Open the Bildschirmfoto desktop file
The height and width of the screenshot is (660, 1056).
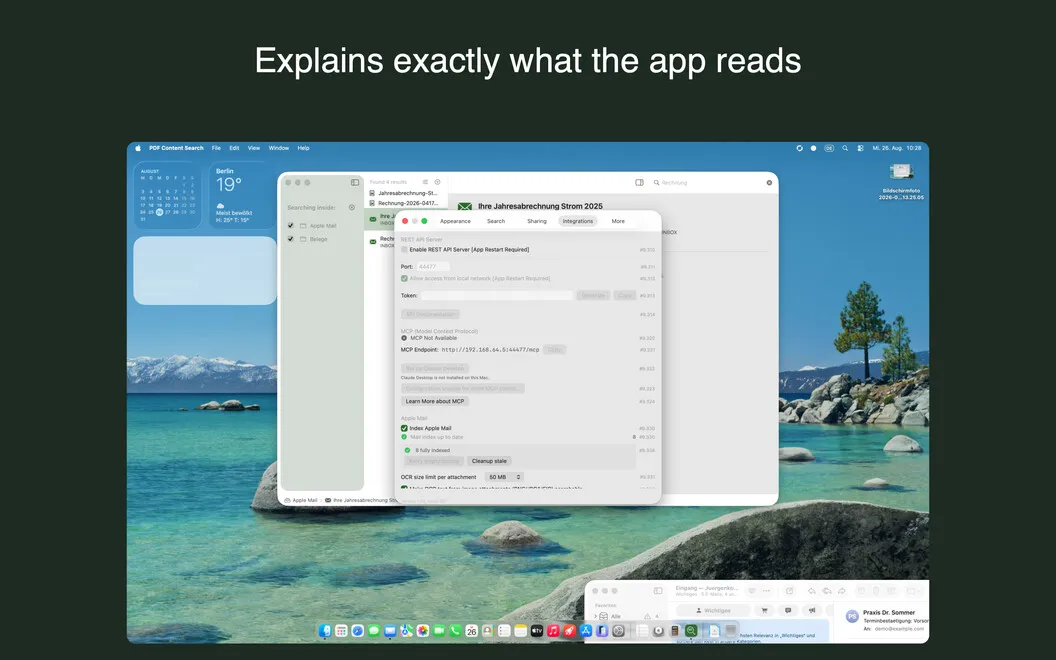(x=901, y=182)
